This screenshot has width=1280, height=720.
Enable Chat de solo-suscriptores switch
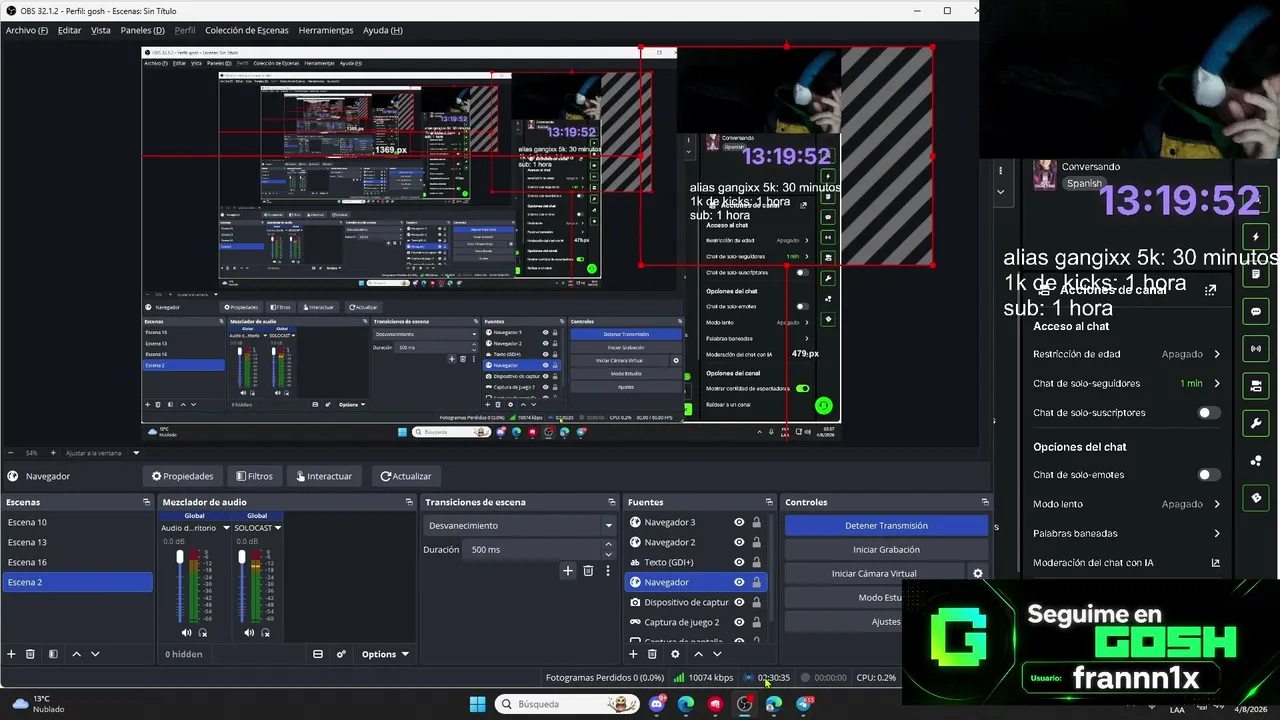tap(1209, 413)
